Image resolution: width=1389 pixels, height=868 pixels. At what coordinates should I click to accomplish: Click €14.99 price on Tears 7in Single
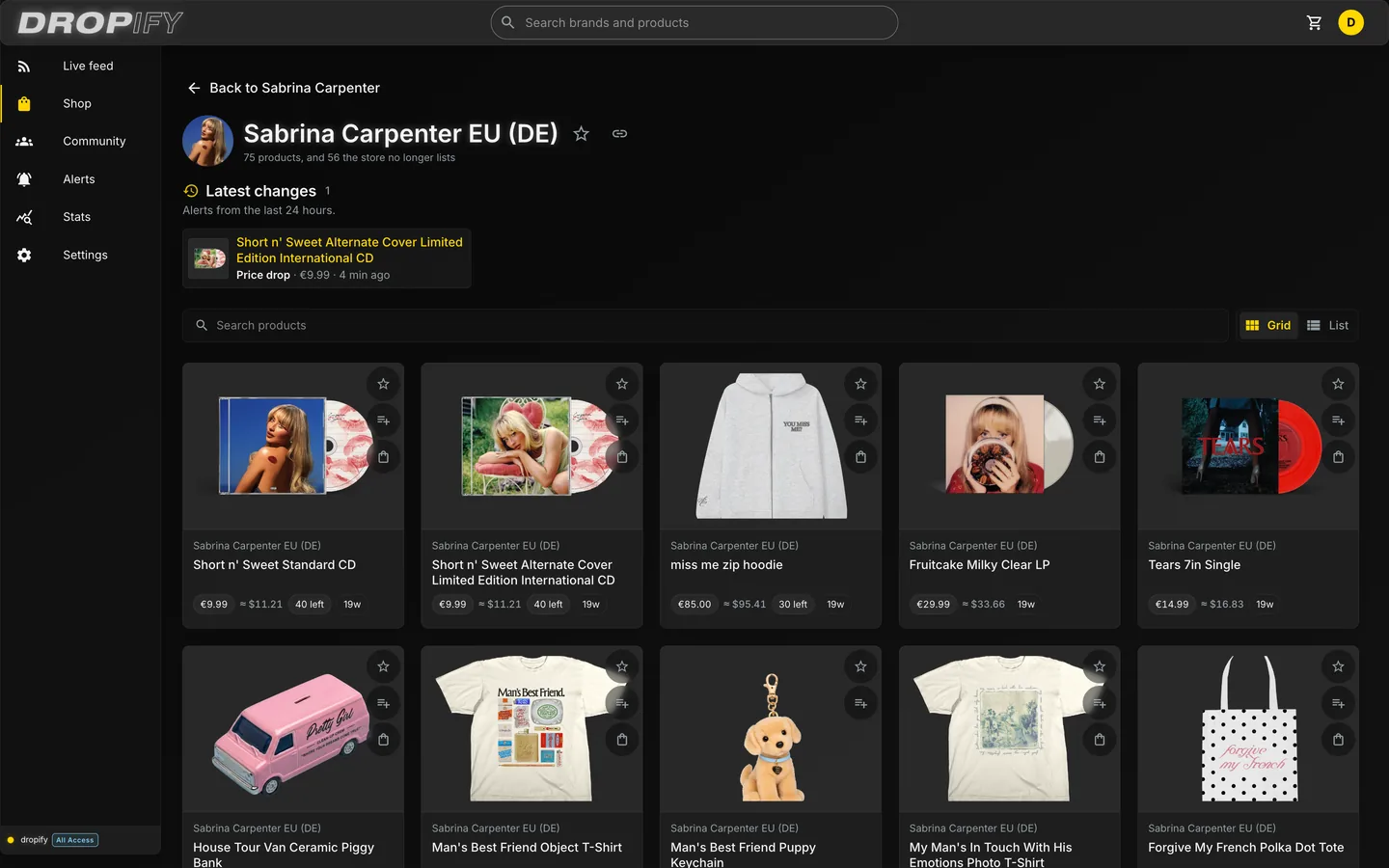coord(1171,605)
